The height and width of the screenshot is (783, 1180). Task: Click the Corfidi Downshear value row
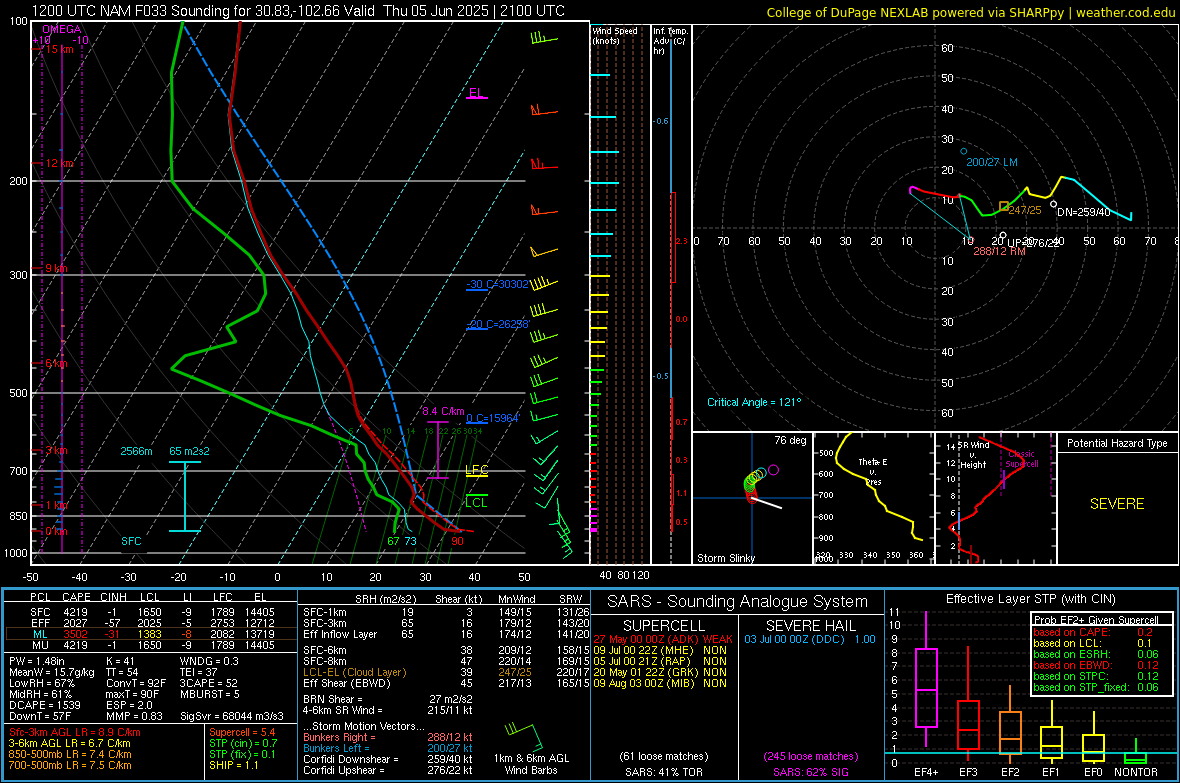(388, 759)
